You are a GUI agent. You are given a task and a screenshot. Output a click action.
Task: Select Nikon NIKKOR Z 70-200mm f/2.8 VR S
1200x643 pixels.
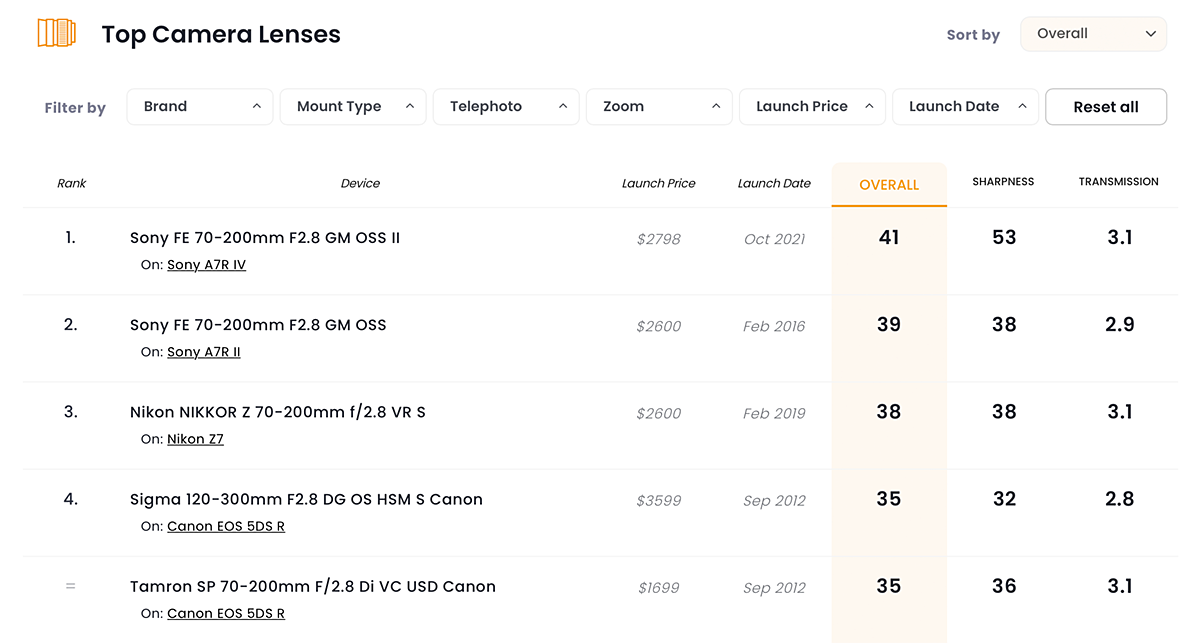277,412
